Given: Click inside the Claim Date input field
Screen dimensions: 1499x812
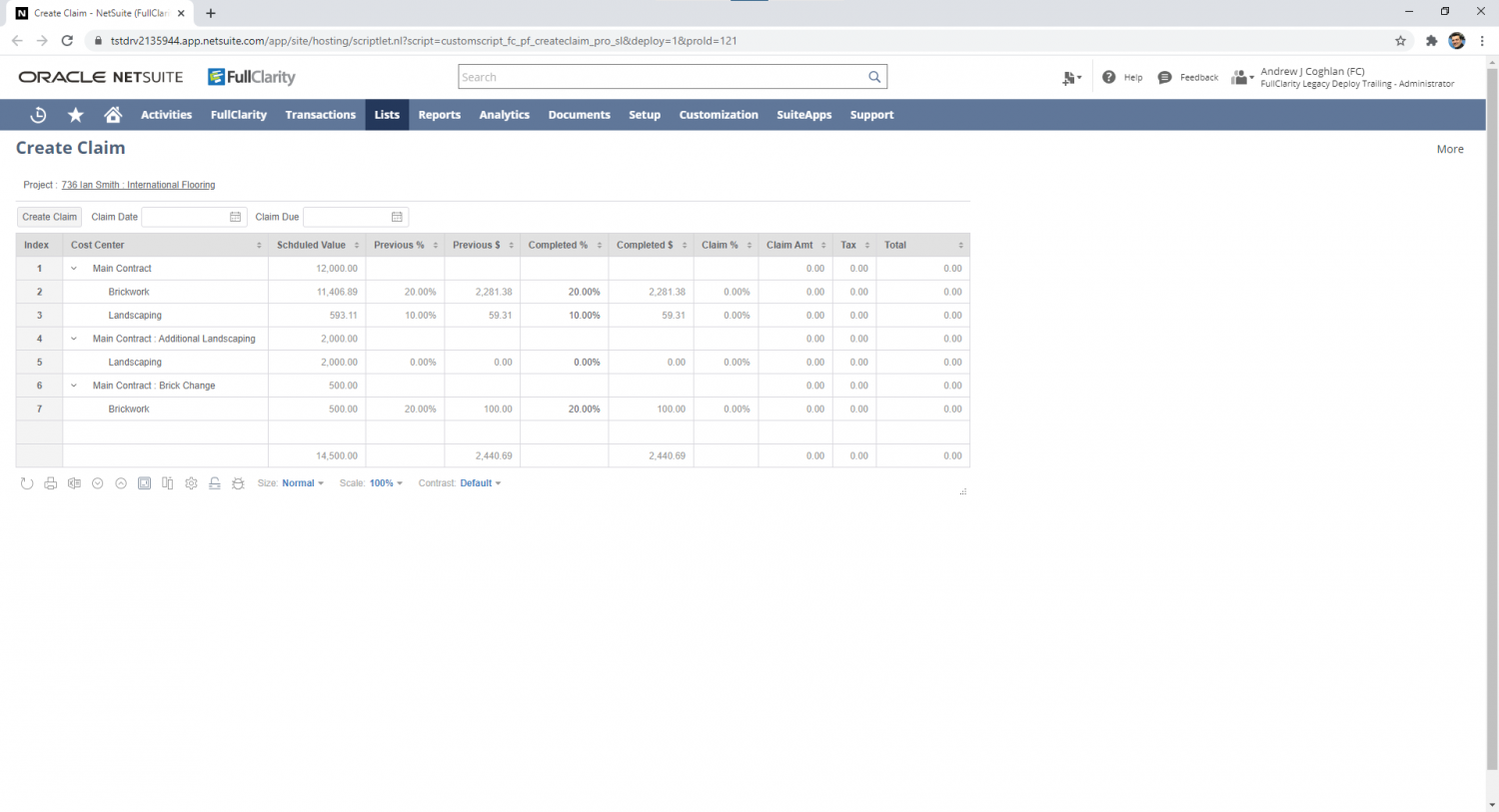Looking at the screenshot, I should [190, 217].
